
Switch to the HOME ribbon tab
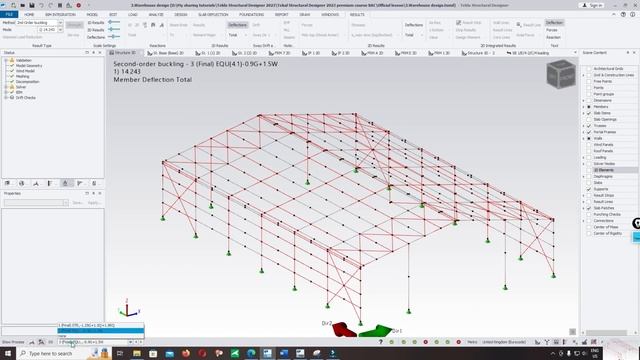click(x=29, y=14)
